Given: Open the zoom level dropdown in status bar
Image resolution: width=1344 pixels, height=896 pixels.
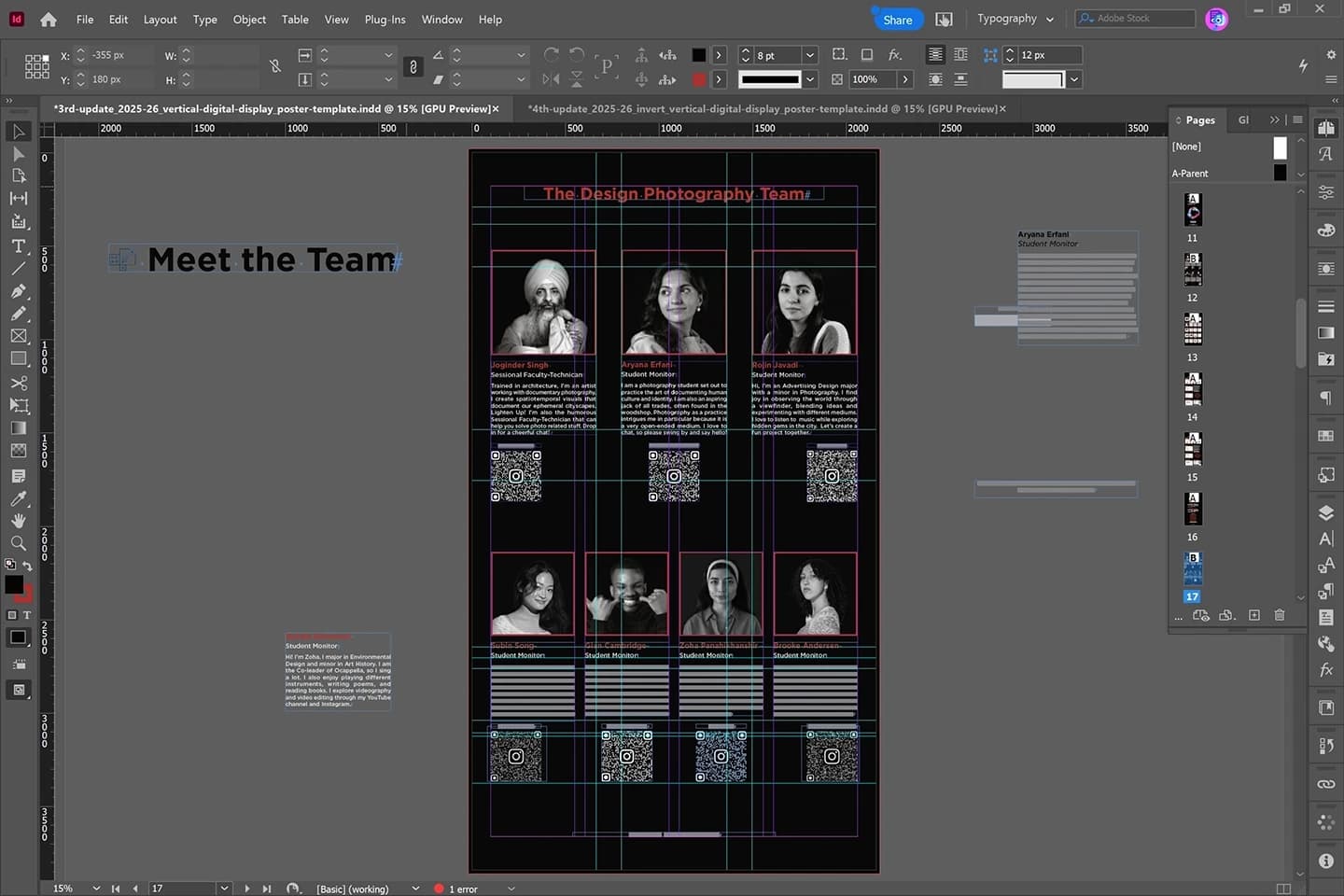Looking at the screenshot, I should 96,889.
